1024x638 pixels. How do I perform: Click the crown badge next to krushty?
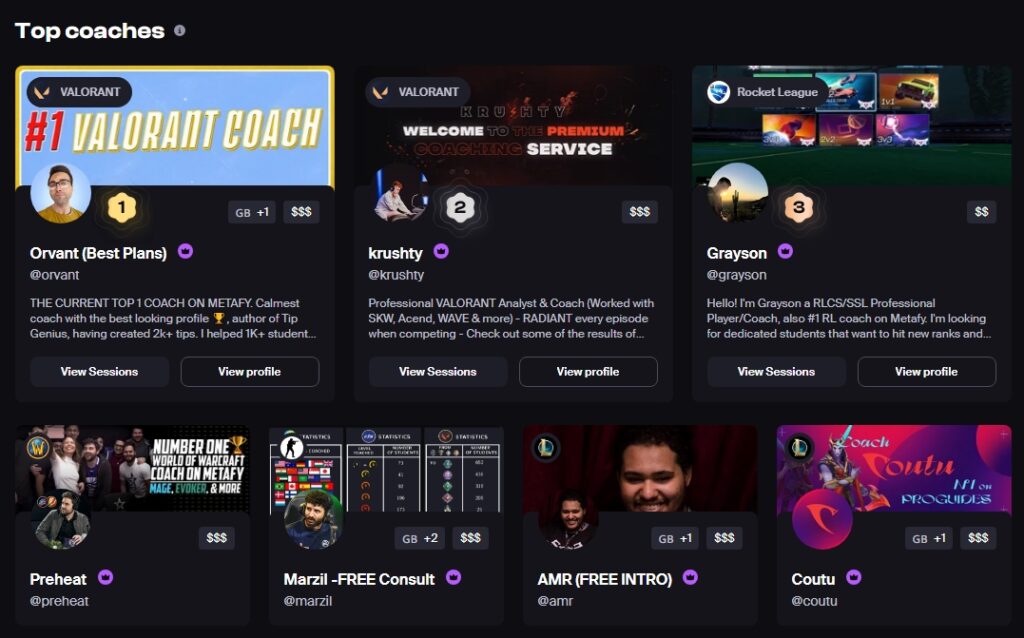pos(441,251)
